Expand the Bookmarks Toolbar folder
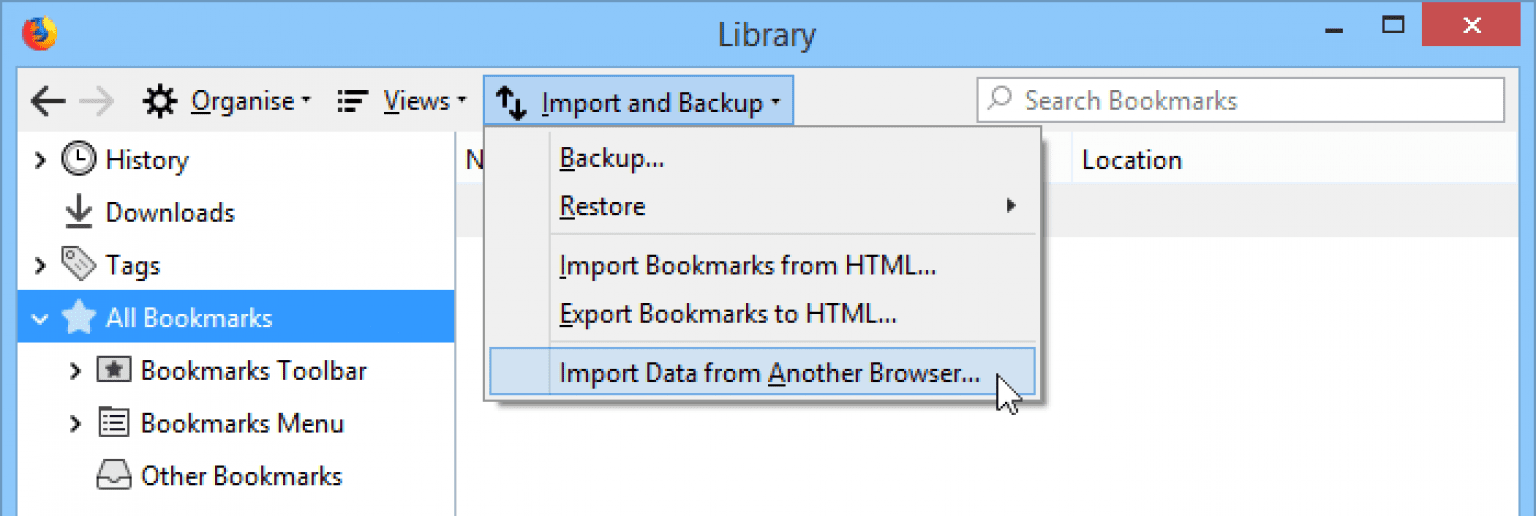The width and height of the screenshot is (1536, 516). [75, 371]
